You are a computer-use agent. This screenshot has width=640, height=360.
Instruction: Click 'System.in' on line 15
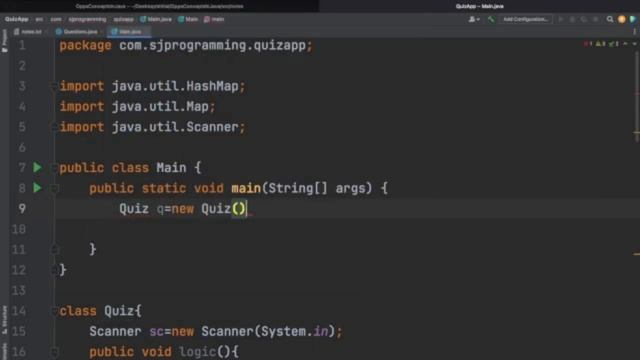click(x=295, y=331)
